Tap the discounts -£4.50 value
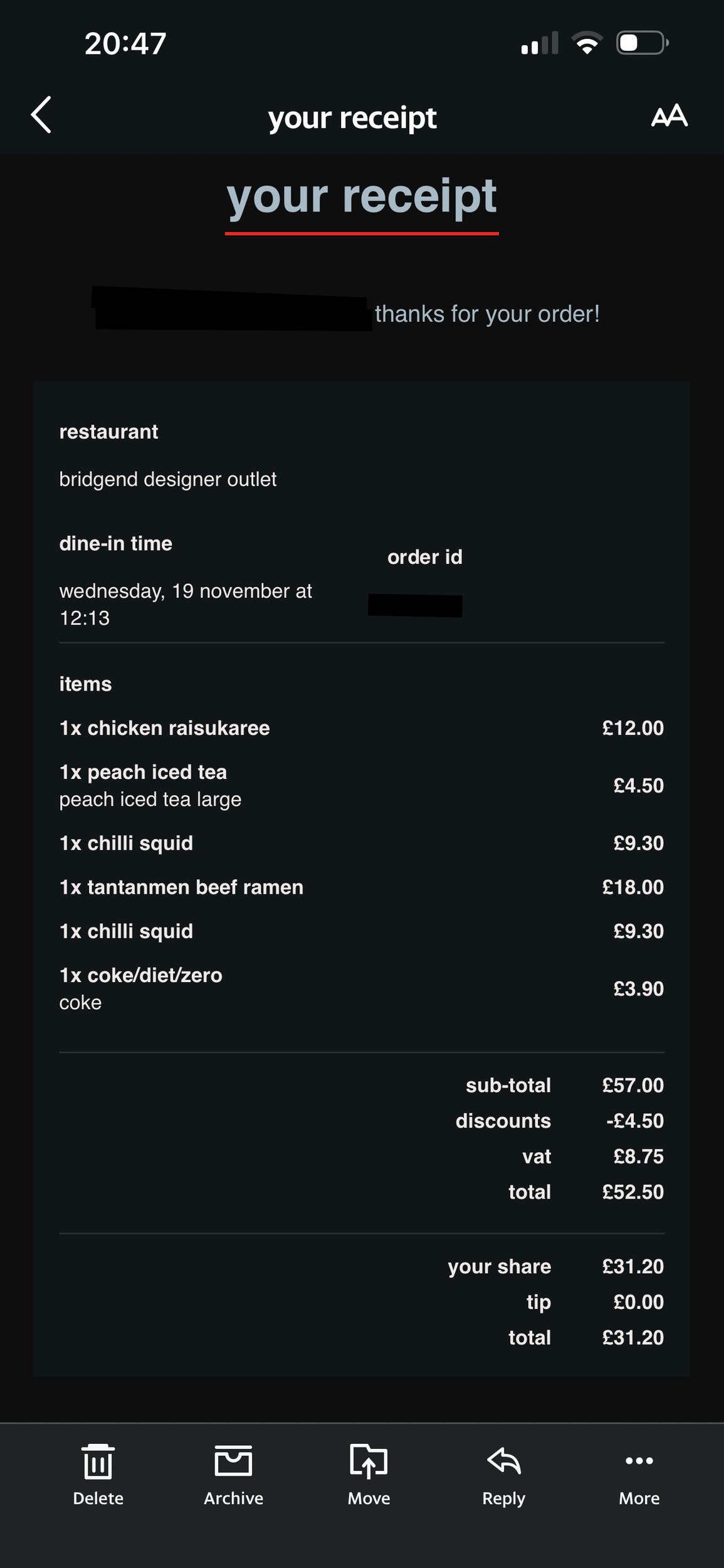Screen dimensions: 724x1568 tap(634, 1121)
